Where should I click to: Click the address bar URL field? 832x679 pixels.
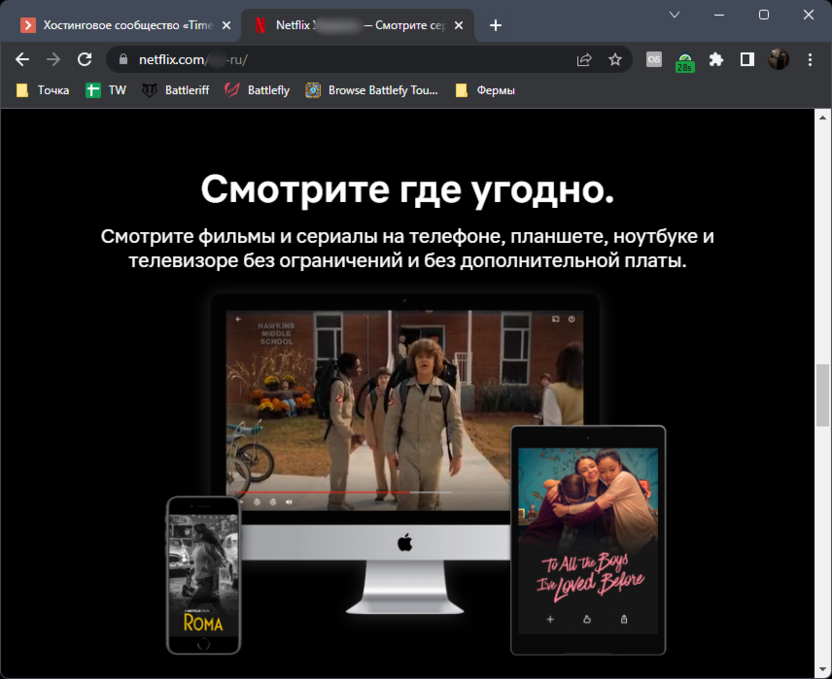click(350, 60)
